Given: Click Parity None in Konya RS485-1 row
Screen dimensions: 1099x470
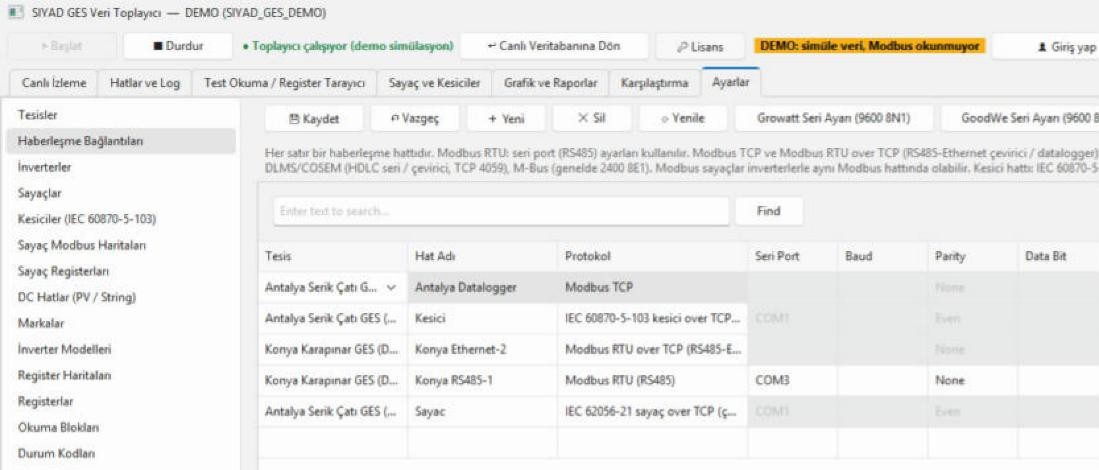Looking at the screenshot, I should point(972,380).
